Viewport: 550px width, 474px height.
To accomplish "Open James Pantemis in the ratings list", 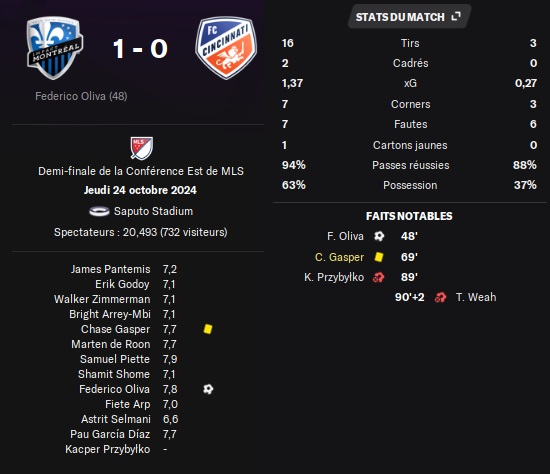I will [x=110, y=269].
